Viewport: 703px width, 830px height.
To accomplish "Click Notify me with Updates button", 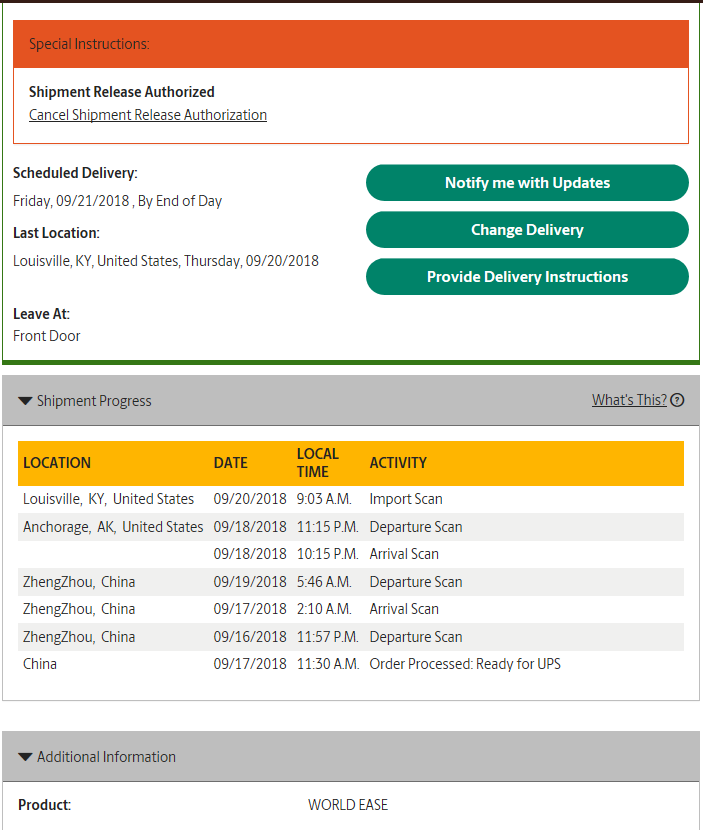I will pos(527,183).
